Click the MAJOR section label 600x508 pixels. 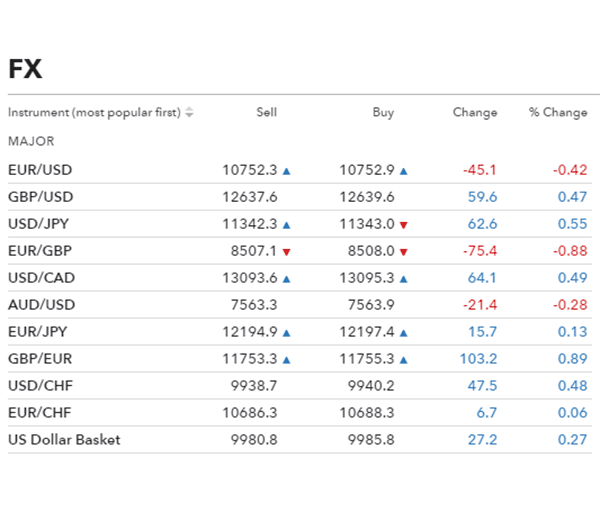(x=31, y=142)
